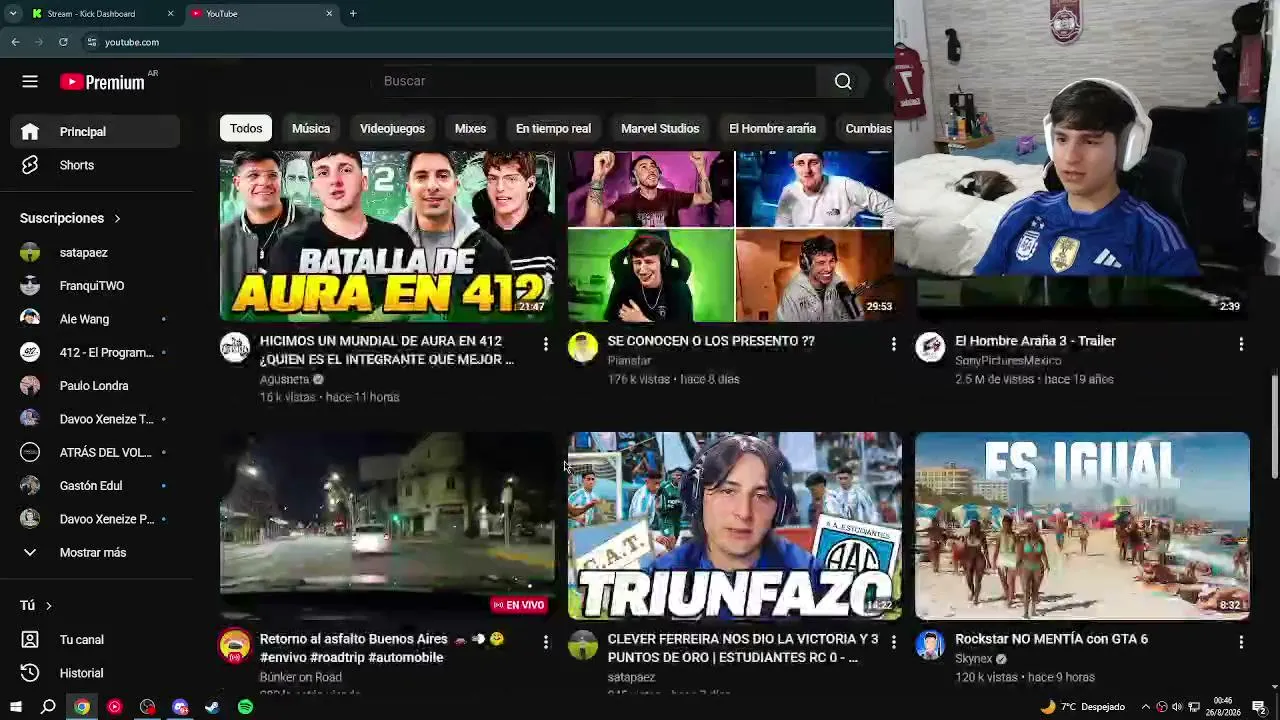Select the Marvel Studios filter chip
The width and height of the screenshot is (1280, 720).
pyautogui.click(x=660, y=128)
